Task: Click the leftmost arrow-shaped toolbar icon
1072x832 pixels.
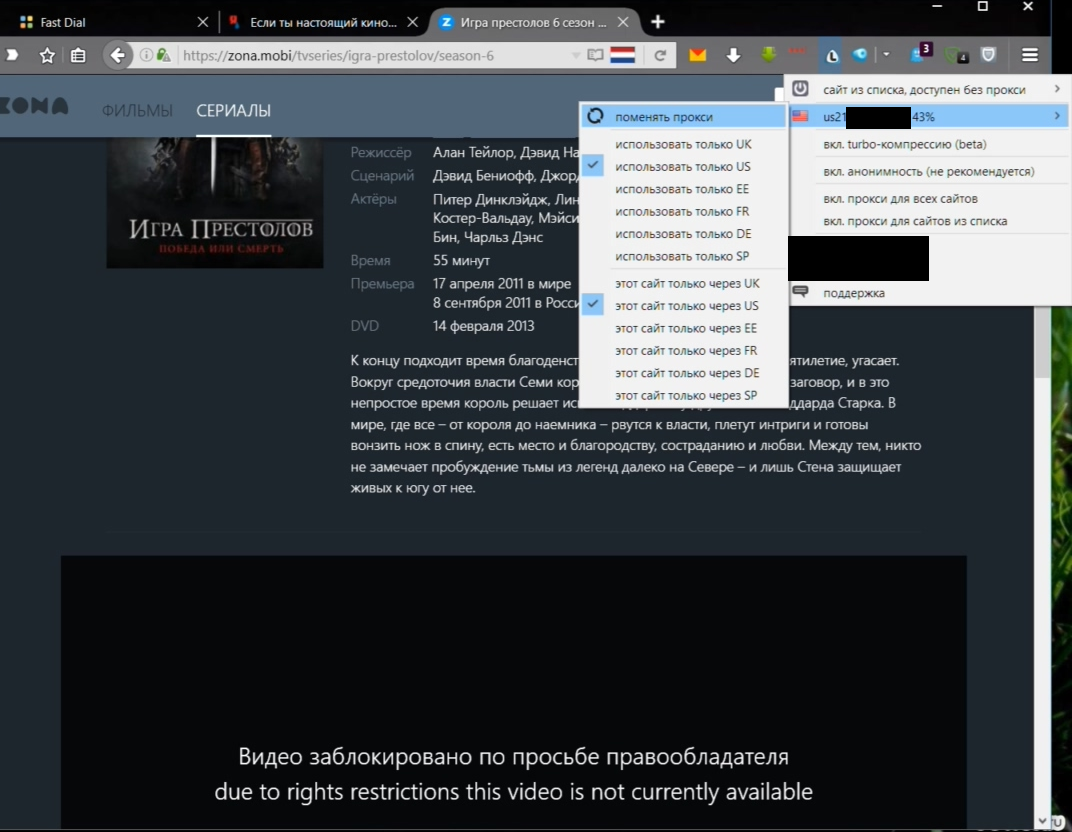Action: [x=12, y=55]
